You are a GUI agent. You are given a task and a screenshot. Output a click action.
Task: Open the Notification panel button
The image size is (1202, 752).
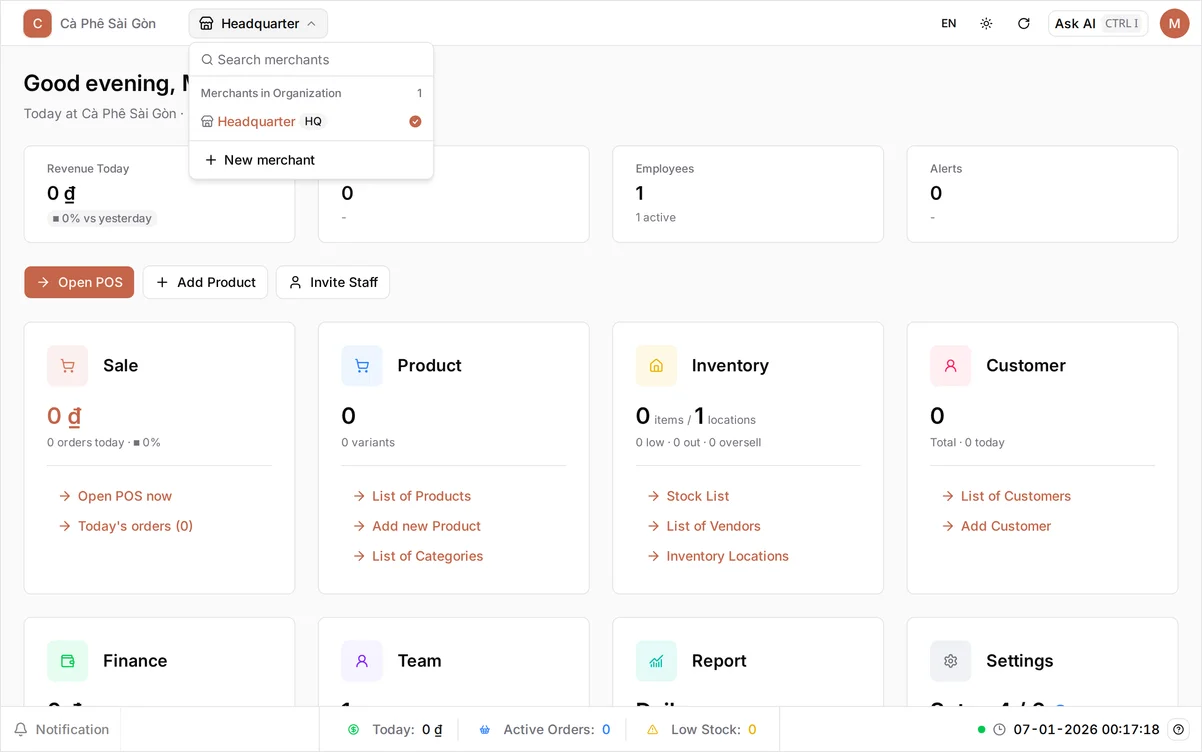point(61,730)
